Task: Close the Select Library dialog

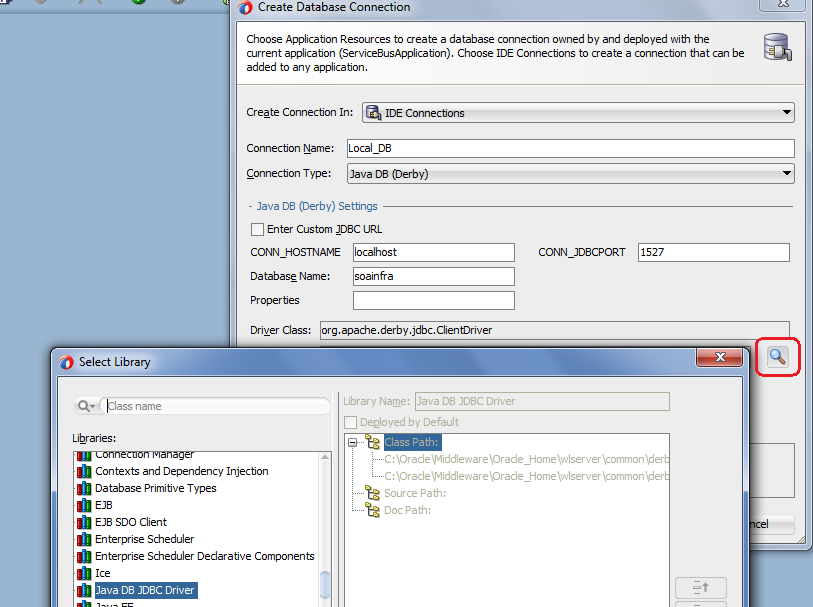Action: point(720,357)
